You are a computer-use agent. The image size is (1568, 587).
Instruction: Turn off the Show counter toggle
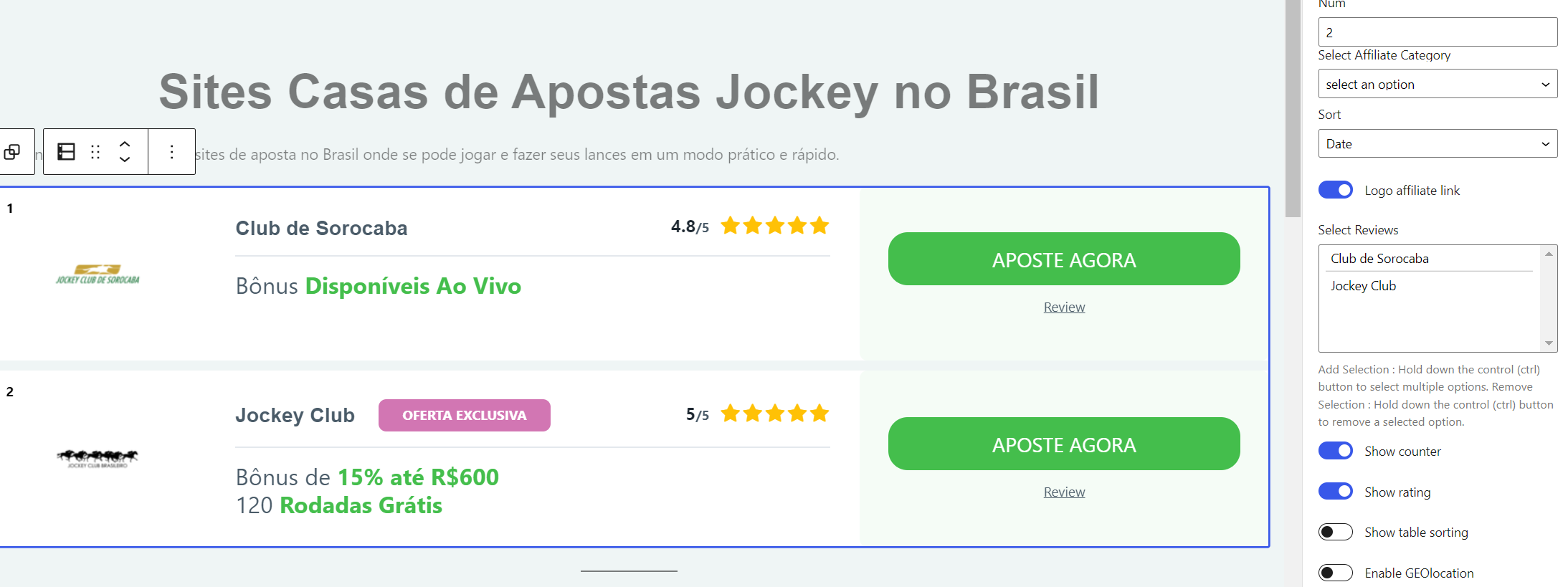1335,451
